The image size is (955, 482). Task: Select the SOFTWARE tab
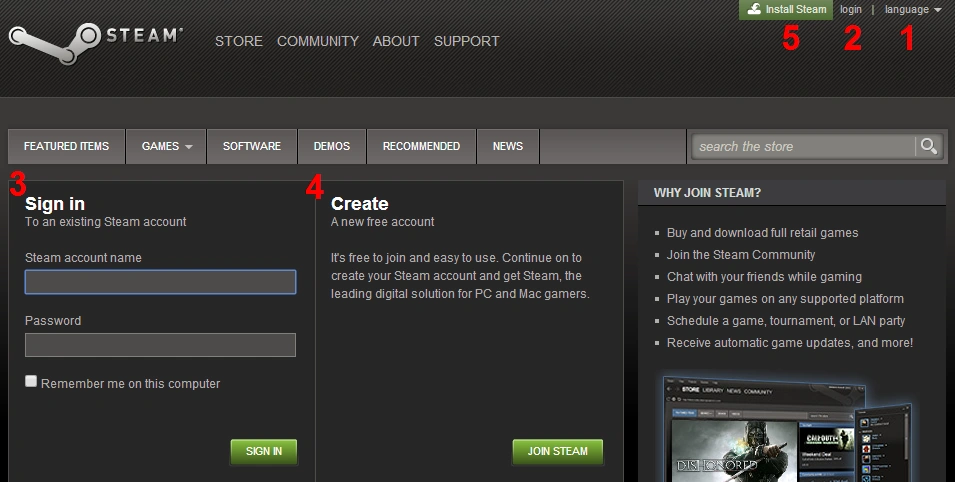[252, 146]
